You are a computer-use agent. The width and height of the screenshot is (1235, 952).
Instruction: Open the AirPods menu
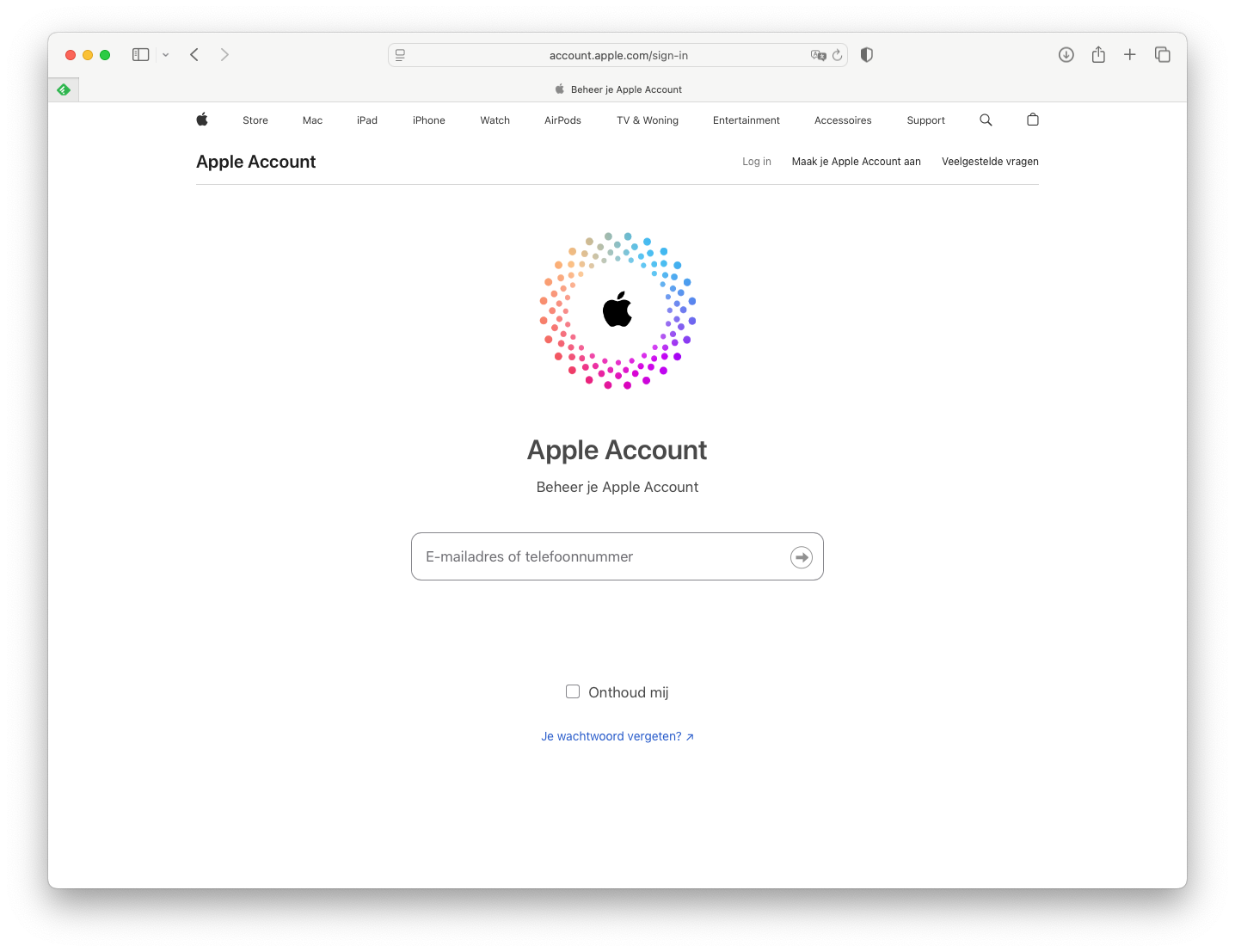click(563, 120)
